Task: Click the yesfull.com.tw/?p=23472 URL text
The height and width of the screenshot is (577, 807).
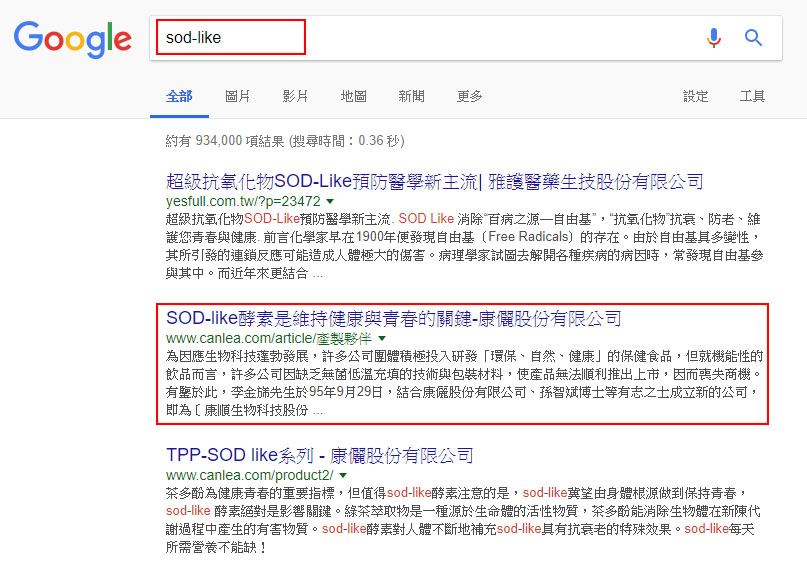Action: point(243,201)
